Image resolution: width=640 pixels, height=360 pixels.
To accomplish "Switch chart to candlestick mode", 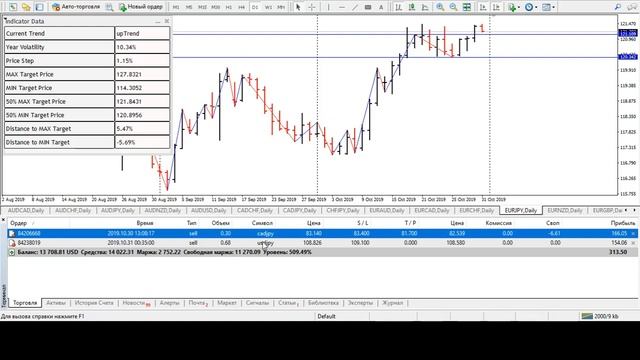I will tap(412, 7).
